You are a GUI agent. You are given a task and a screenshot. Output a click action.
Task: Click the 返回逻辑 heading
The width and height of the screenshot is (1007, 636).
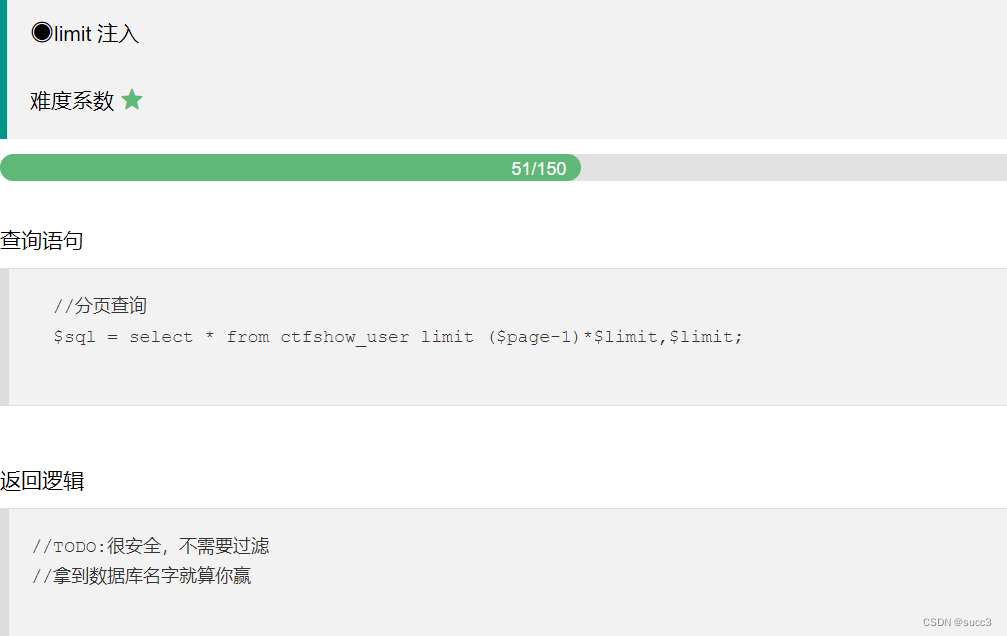pos(42,481)
